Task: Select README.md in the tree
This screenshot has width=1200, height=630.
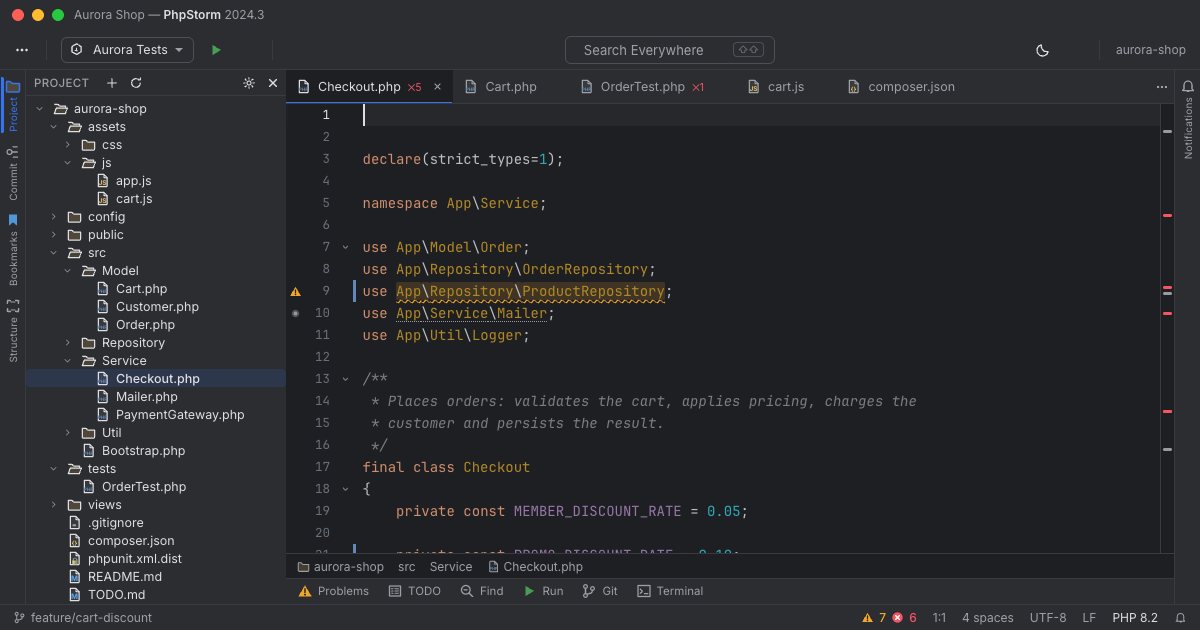Action: (156, 577)
